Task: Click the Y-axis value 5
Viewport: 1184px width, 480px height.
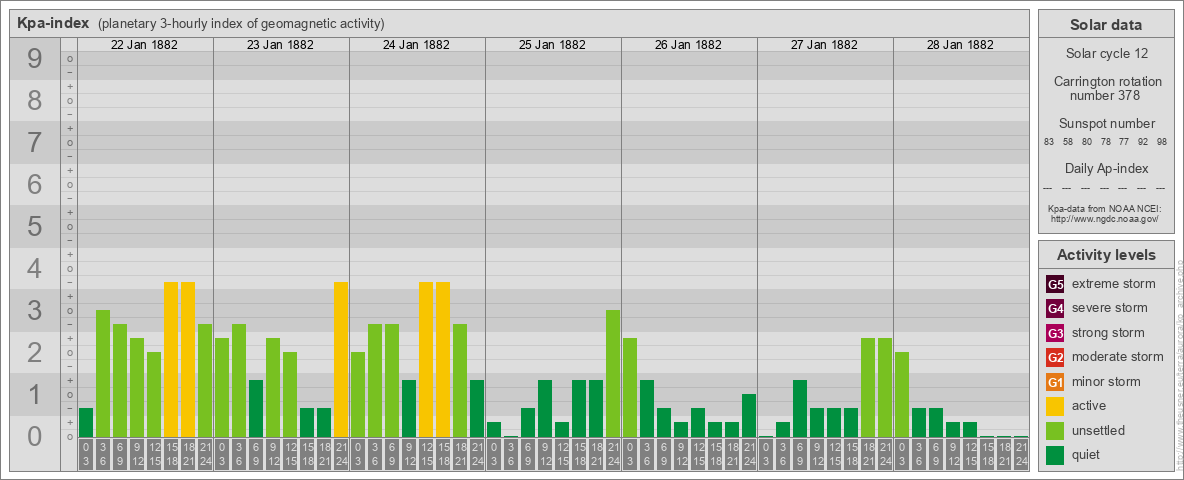Action: [34, 226]
